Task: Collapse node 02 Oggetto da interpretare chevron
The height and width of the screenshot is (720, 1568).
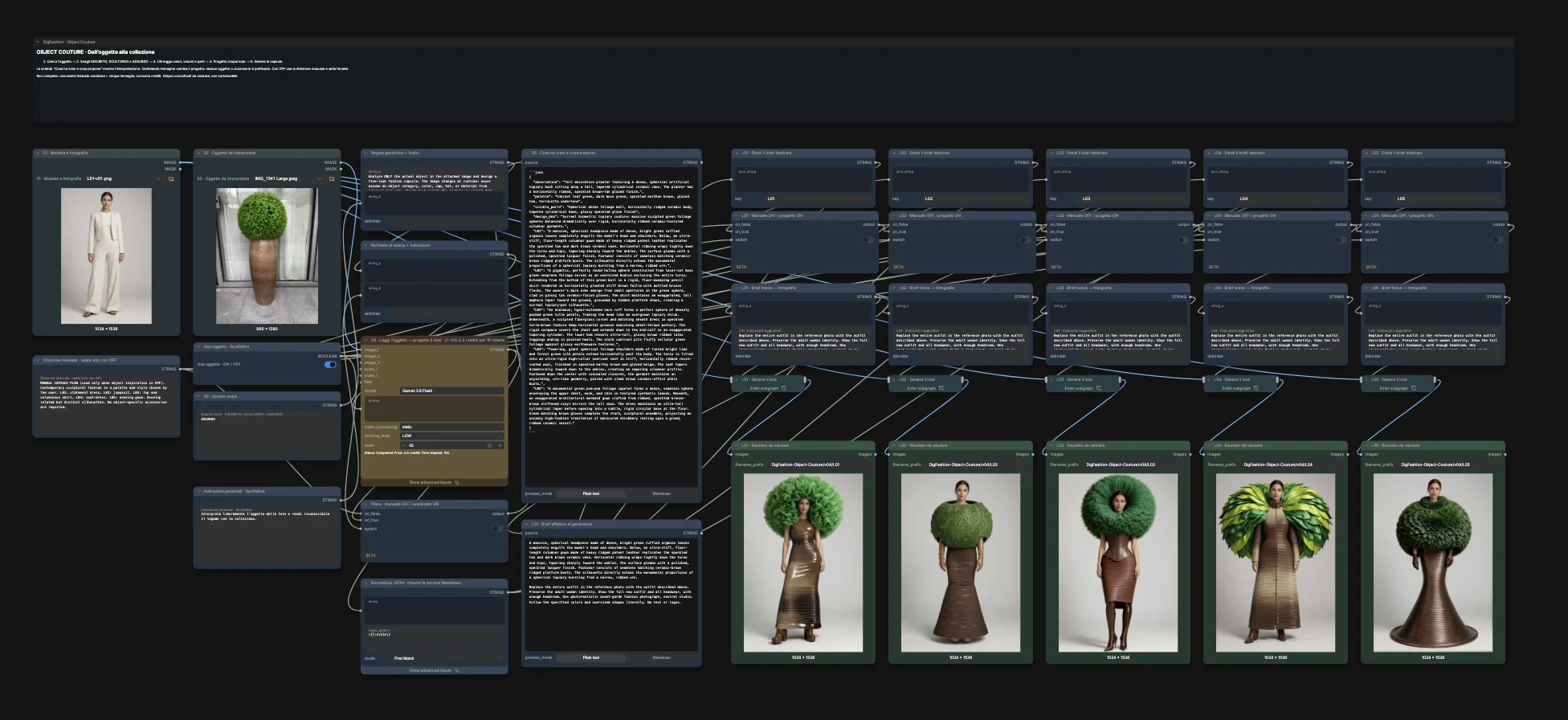Action: coord(198,153)
